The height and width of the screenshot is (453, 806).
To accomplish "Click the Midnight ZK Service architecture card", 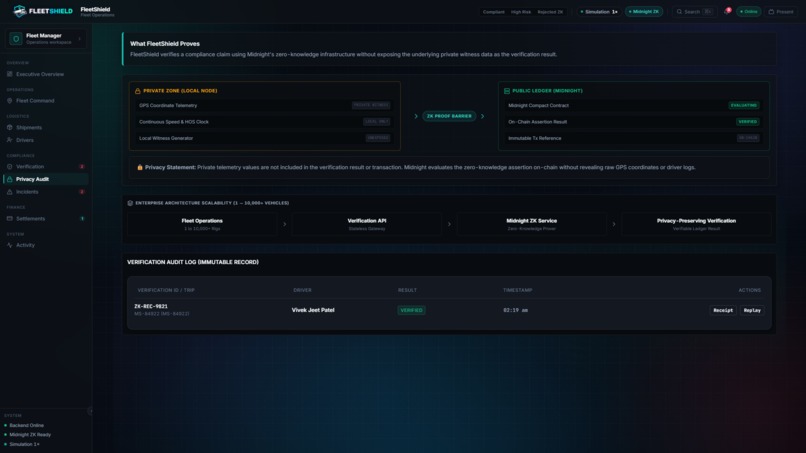I will tap(532, 224).
